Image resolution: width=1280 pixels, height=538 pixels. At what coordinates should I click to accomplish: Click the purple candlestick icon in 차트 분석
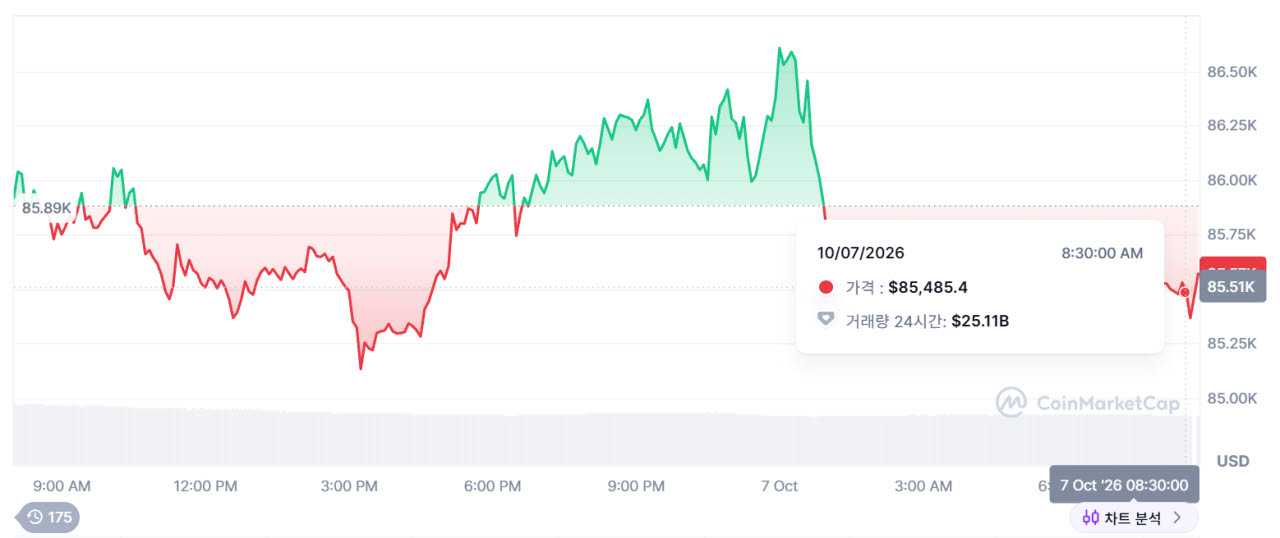[x=1091, y=518]
